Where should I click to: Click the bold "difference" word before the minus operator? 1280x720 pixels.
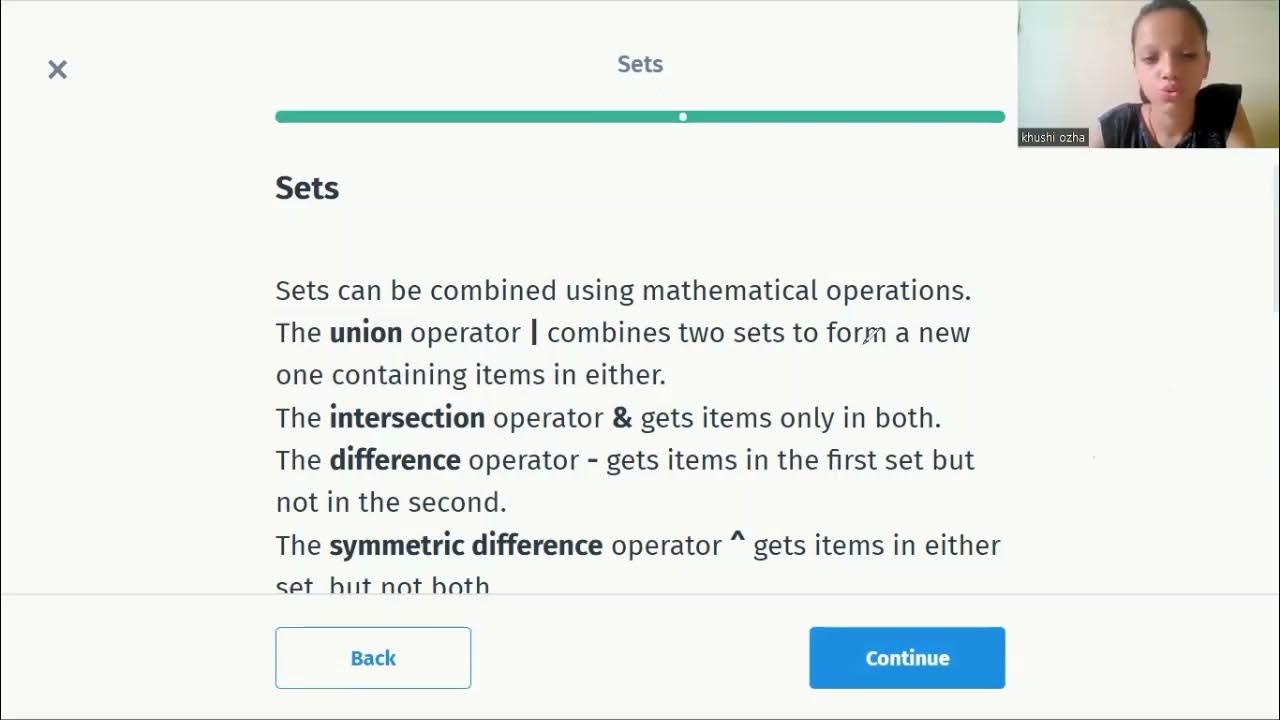[395, 460]
